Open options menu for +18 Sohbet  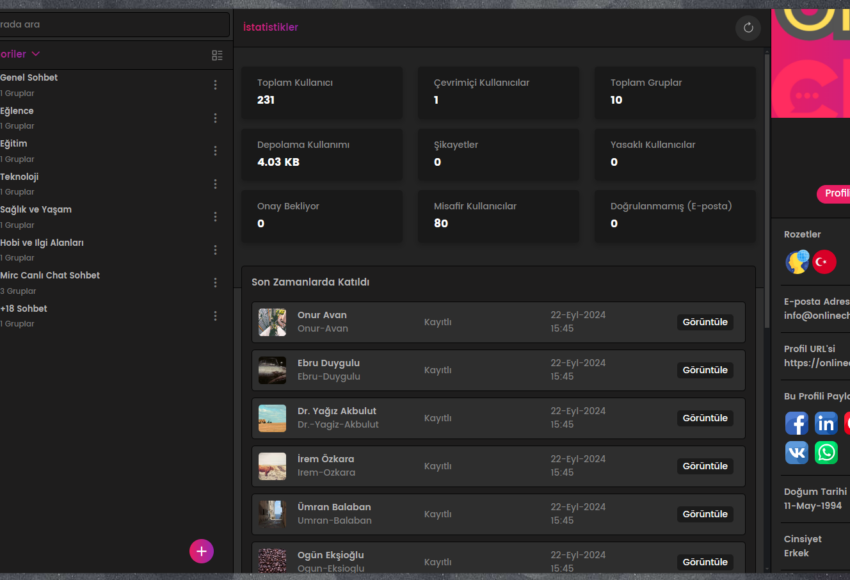[215, 316]
